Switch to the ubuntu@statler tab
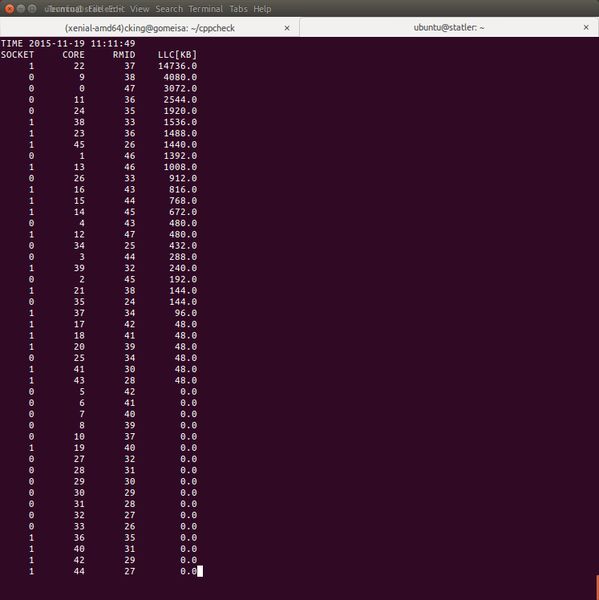This screenshot has width=599, height=600. pos(449,28)
